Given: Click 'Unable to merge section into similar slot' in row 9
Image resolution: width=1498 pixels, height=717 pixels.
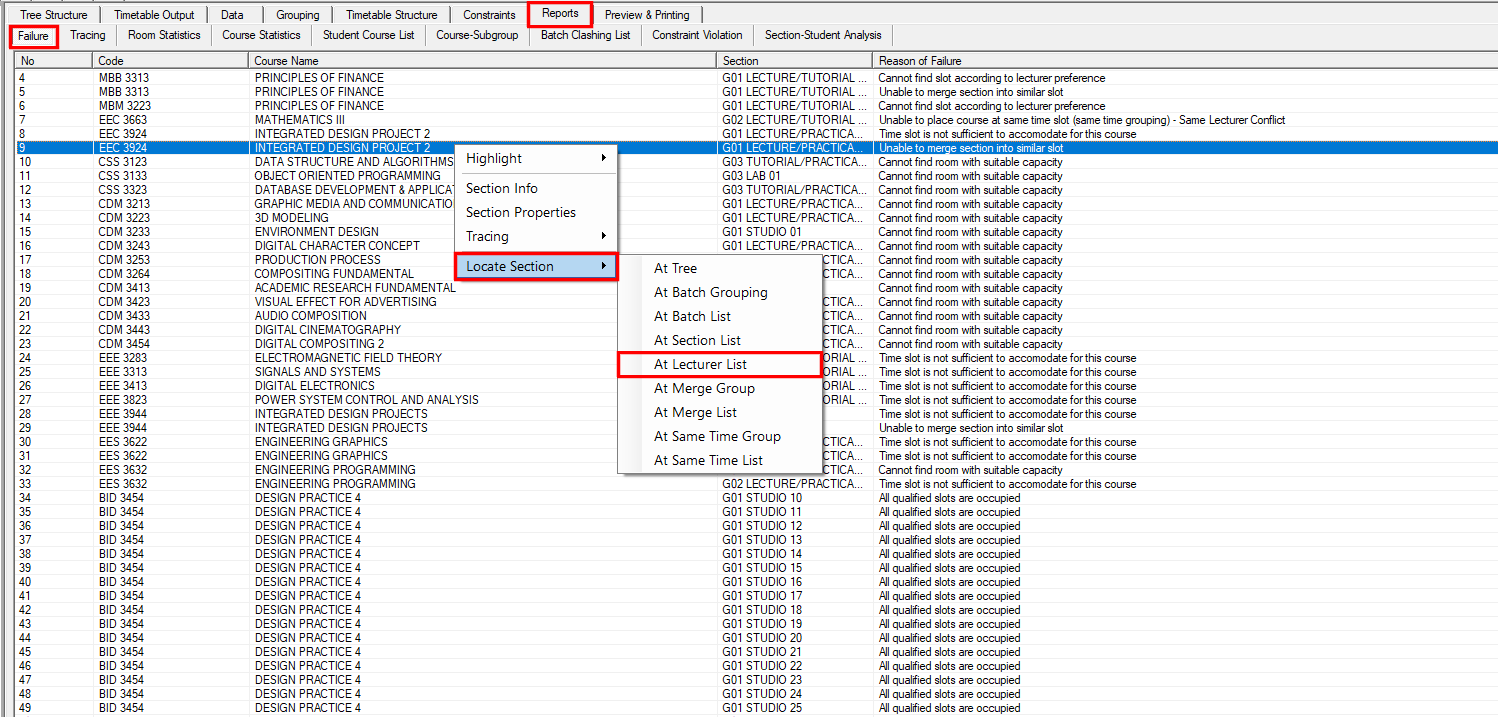Looking at the screenshot, I should point(971,148).
